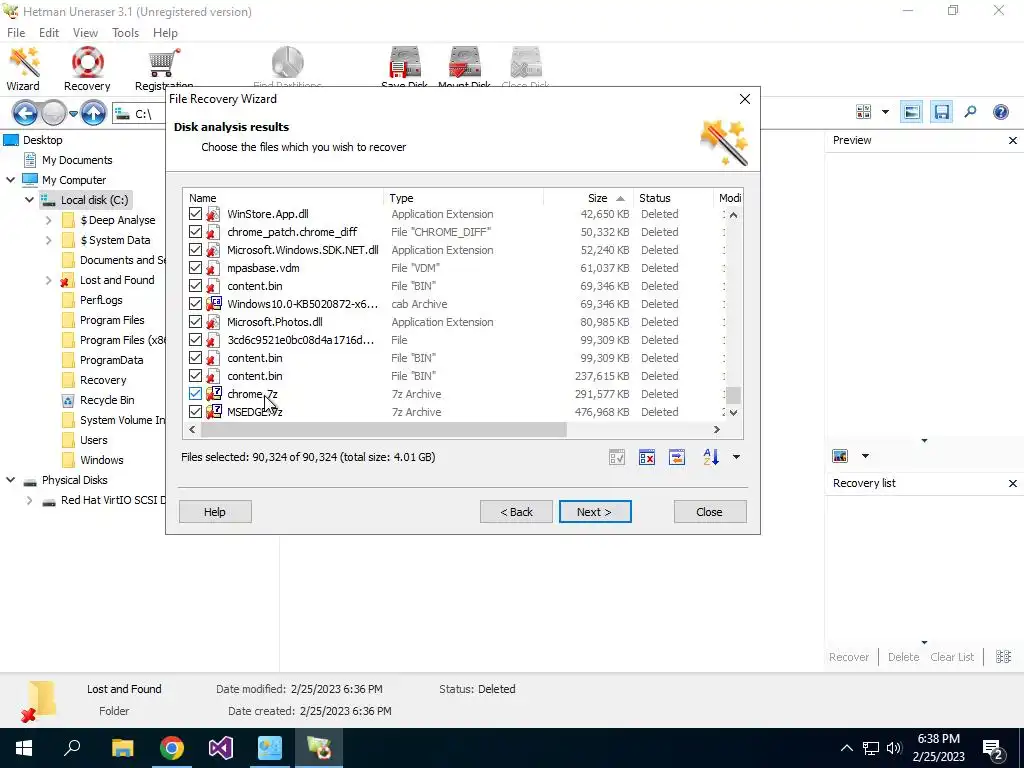Click the view mode thumbnails icon
The height and width of the screenshot is (768, 1024).
click(863, 112)
